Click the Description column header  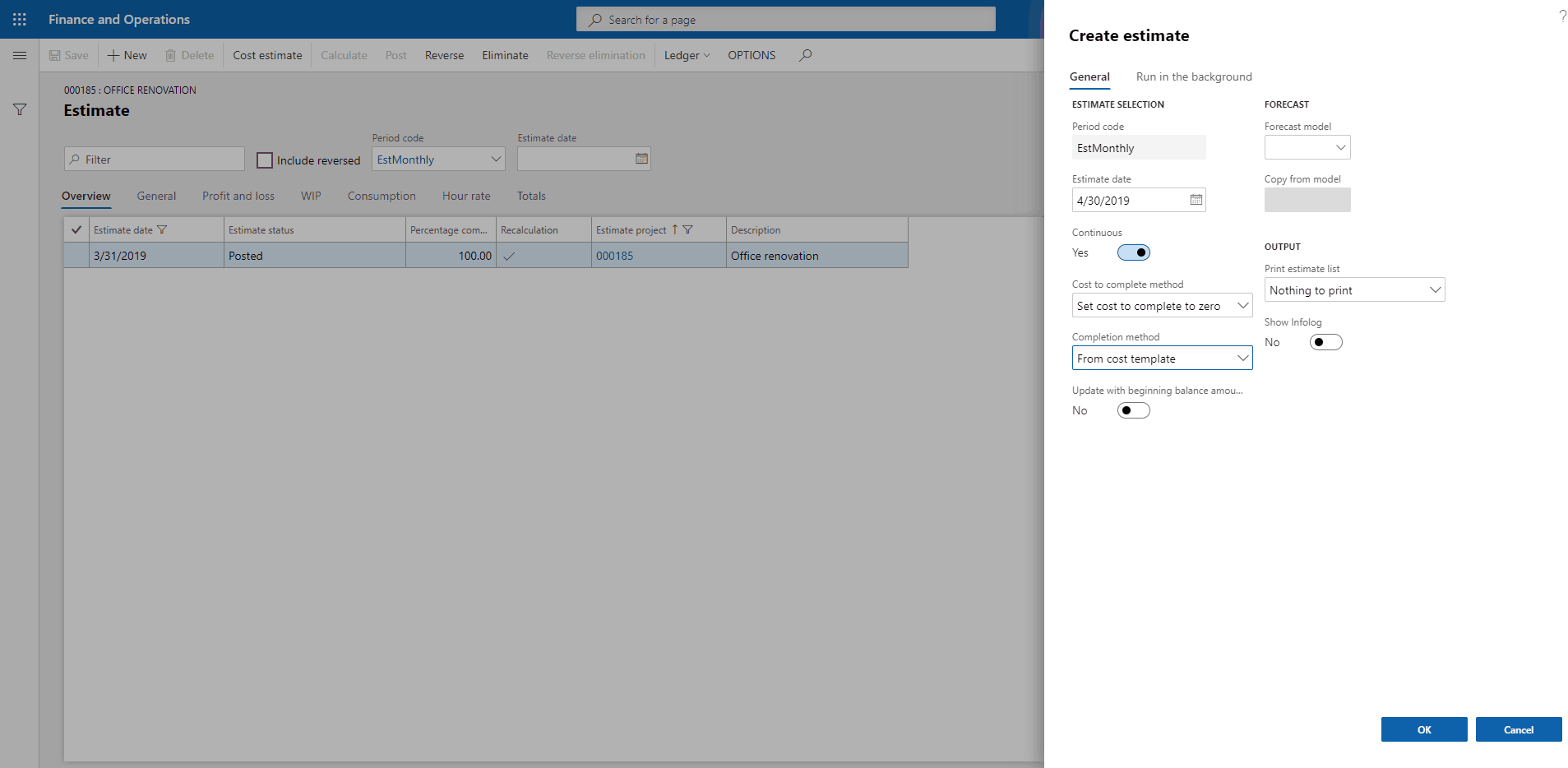[x=817, y=230]
